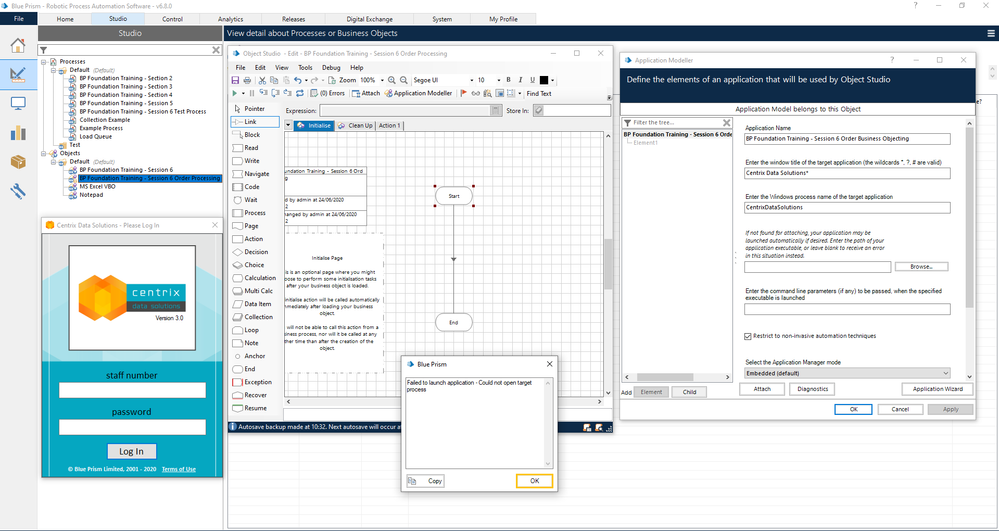Click the Start stage on the canvas
This screenshot has width=999, height=531.
click(454, 196)
